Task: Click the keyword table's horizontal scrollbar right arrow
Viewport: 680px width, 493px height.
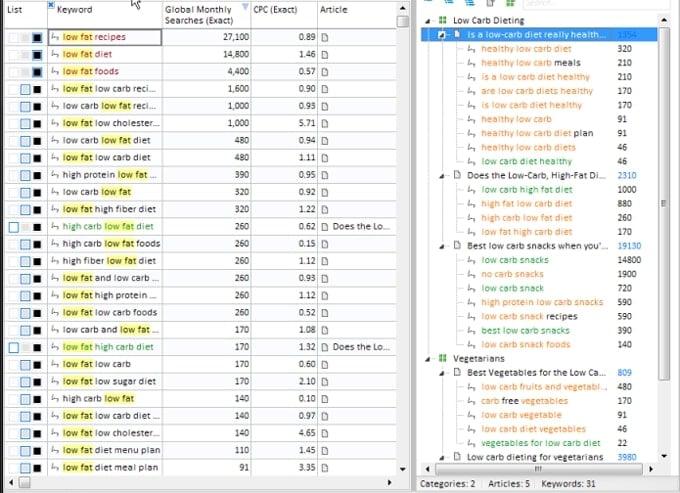Action: pos(389,482)
